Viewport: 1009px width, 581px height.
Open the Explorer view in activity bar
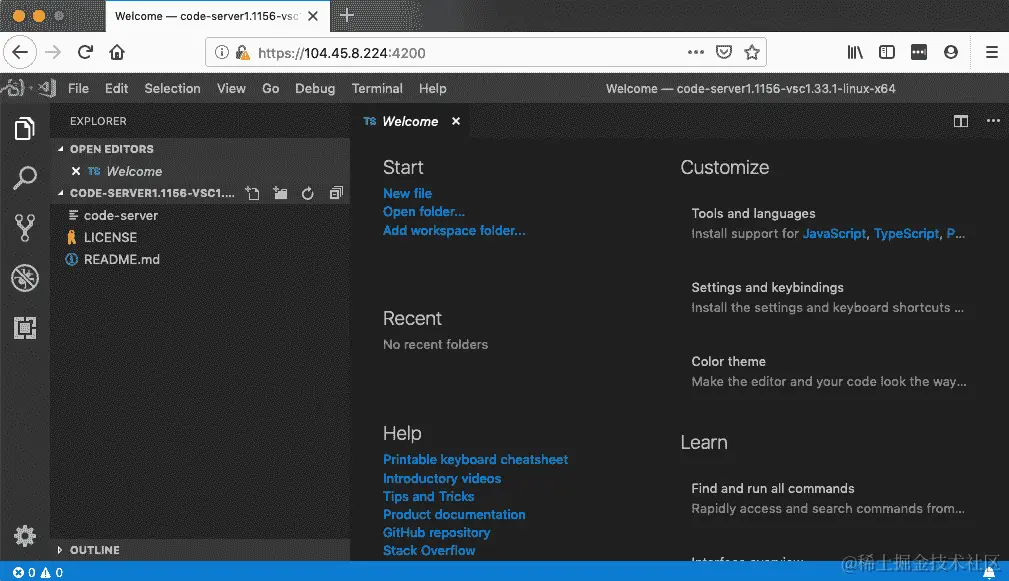tap(24, 129)
